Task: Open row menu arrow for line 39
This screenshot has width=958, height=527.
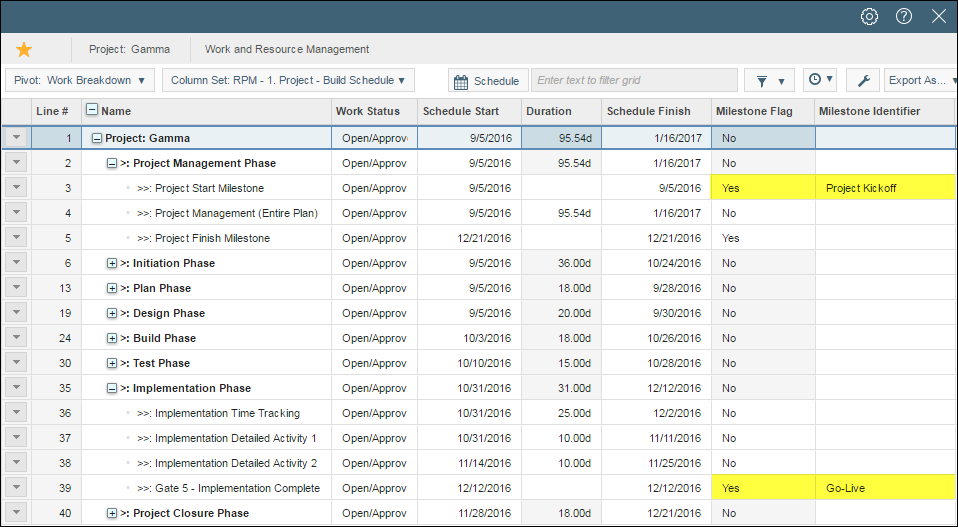Action: pyautogui.click(x=16, y=488)
